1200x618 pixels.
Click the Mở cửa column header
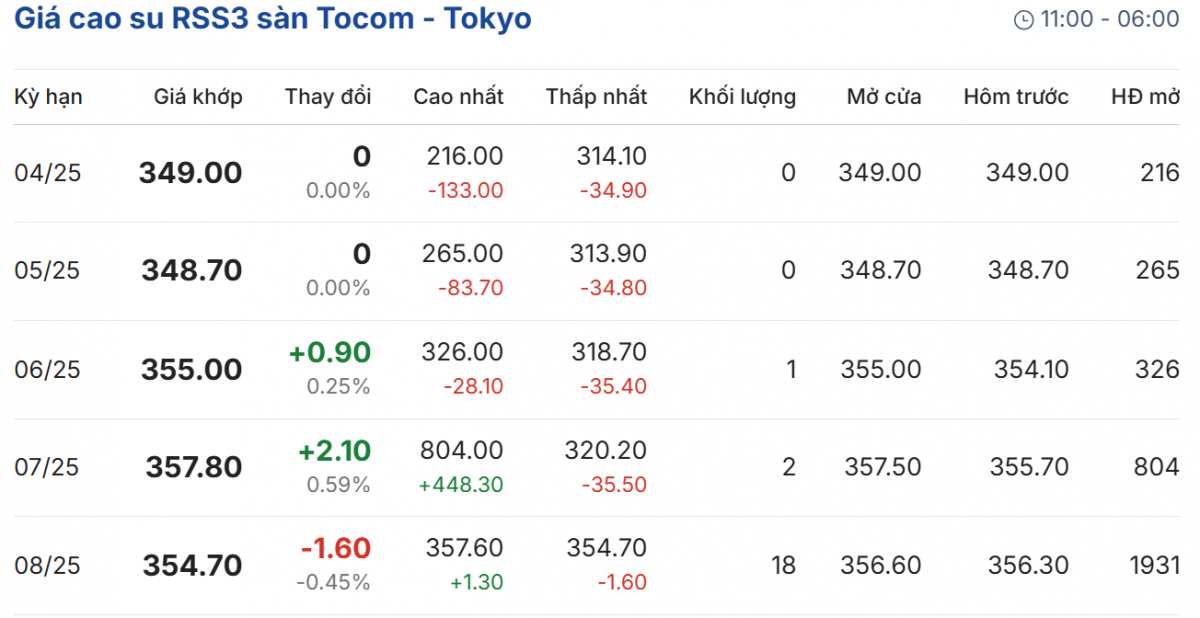884,97
